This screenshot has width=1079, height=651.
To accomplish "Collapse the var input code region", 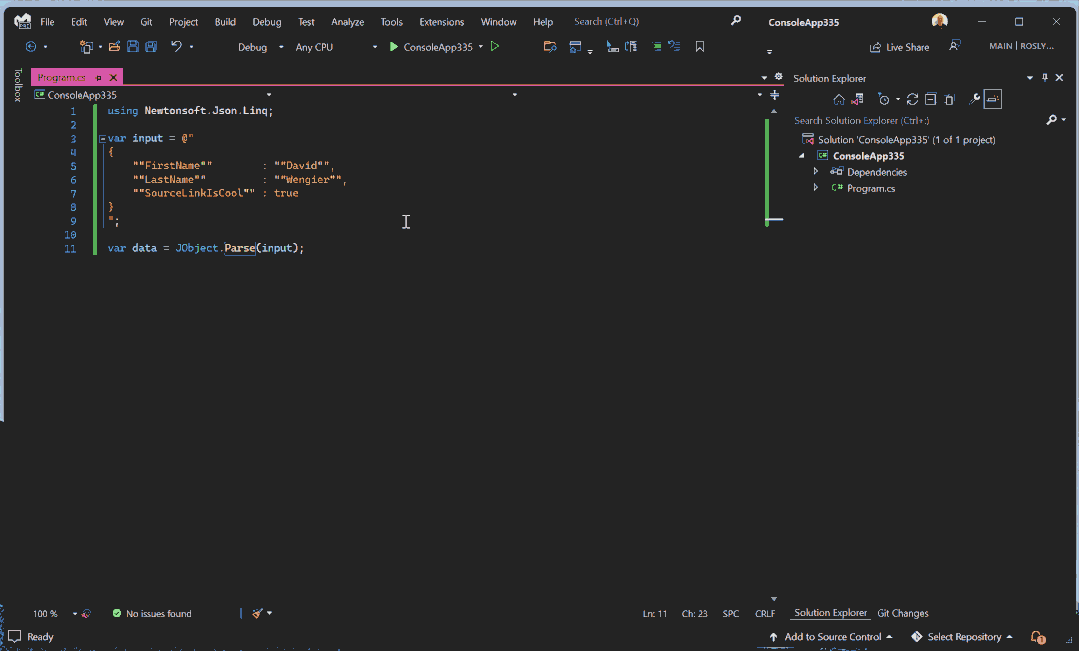I will click(x=102, y=138).
